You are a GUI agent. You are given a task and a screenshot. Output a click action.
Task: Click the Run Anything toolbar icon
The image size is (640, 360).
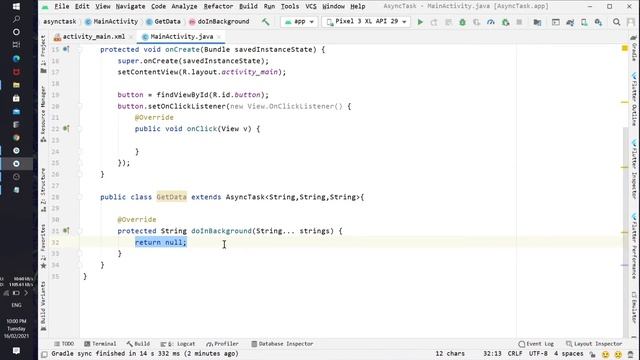[556, 22]
